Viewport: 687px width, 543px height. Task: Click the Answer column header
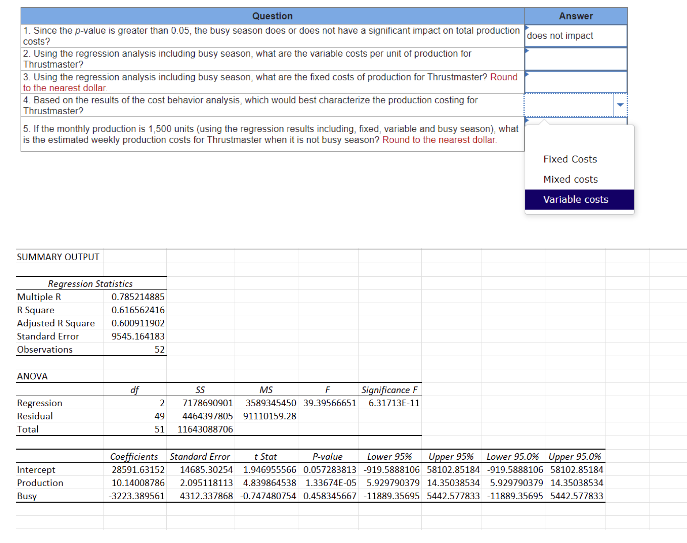[576, 16]
